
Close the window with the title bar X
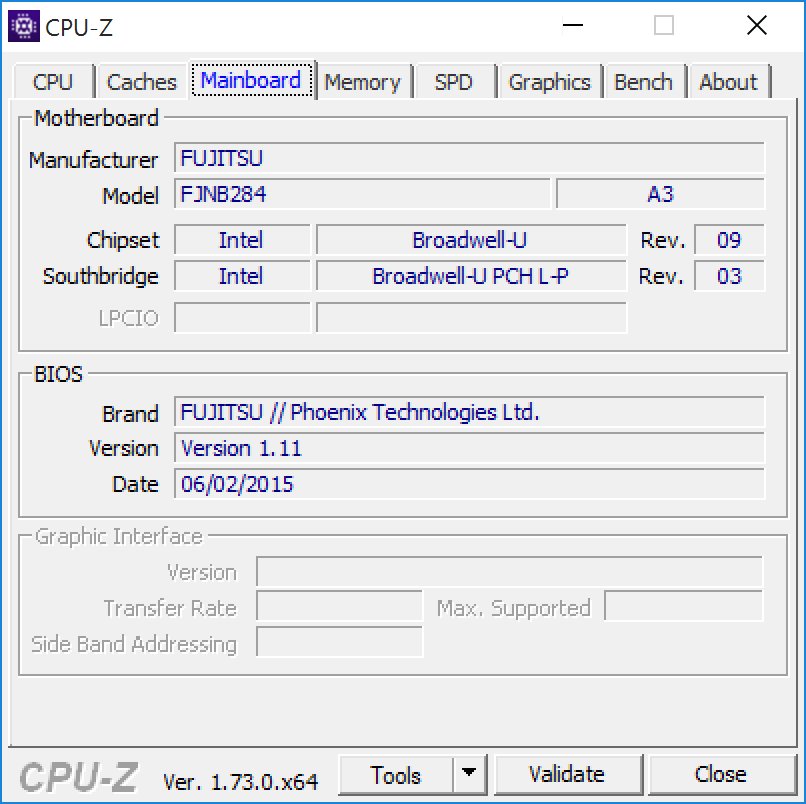(757, 25)
